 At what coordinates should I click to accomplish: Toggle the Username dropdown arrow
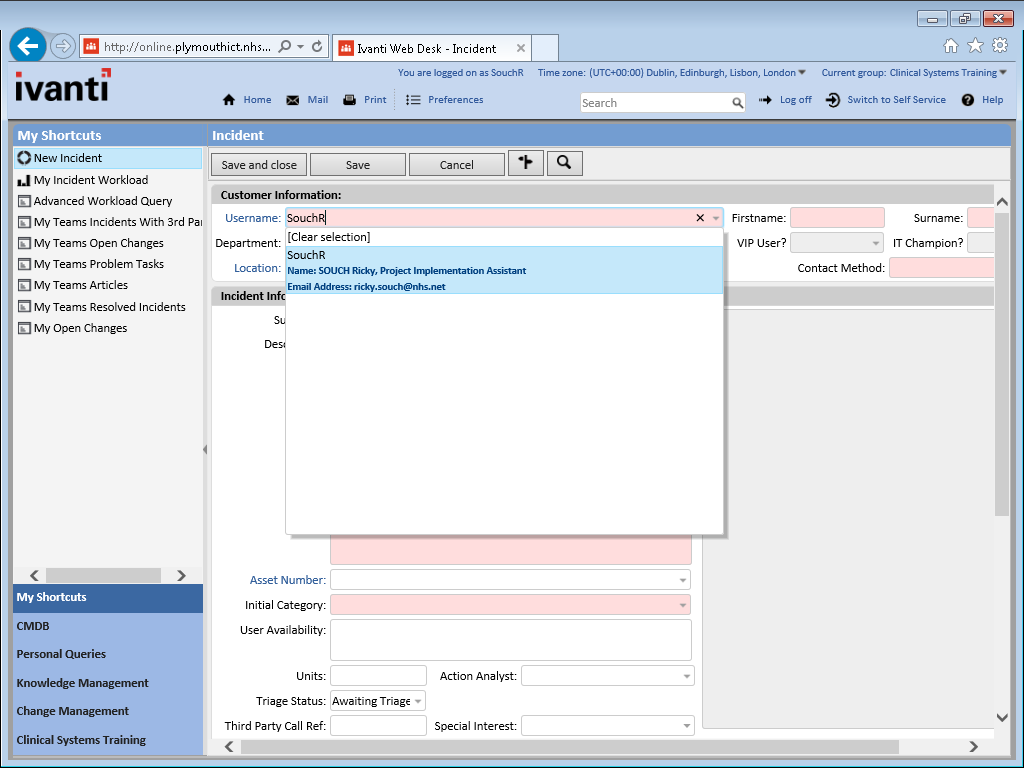pos(716,218)
